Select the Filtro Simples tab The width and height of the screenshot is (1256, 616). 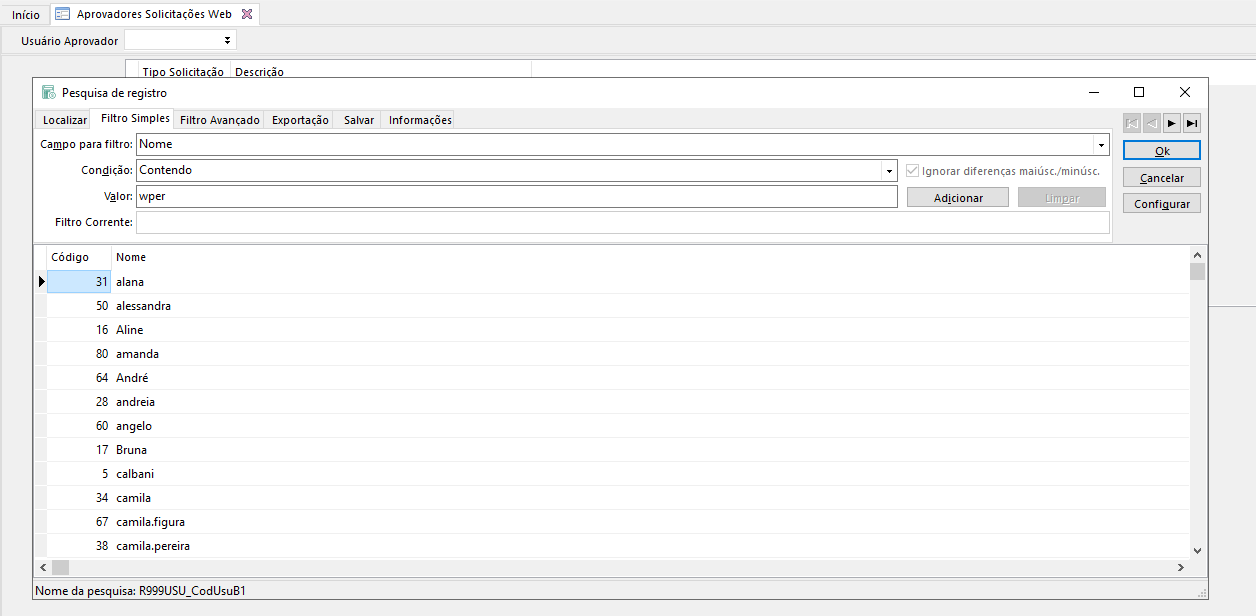[135, 118]
